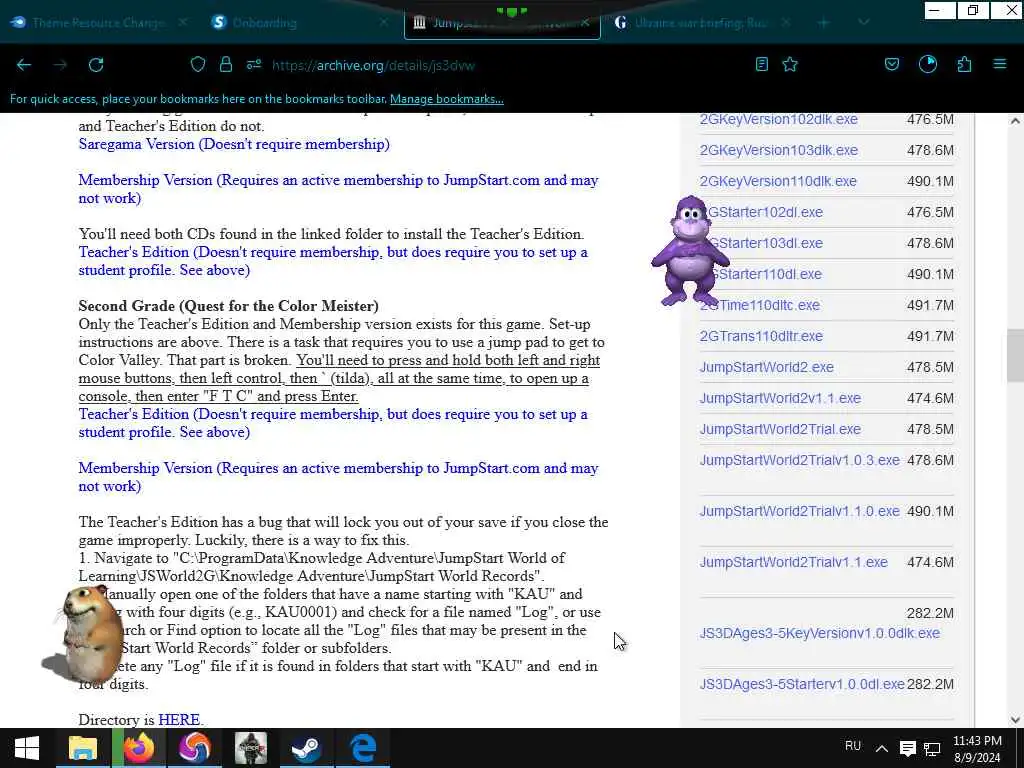The width and height of the screenshot is (1024, 768).
Task: Open File Explorer from taskbar
Action: pos(83,748)
